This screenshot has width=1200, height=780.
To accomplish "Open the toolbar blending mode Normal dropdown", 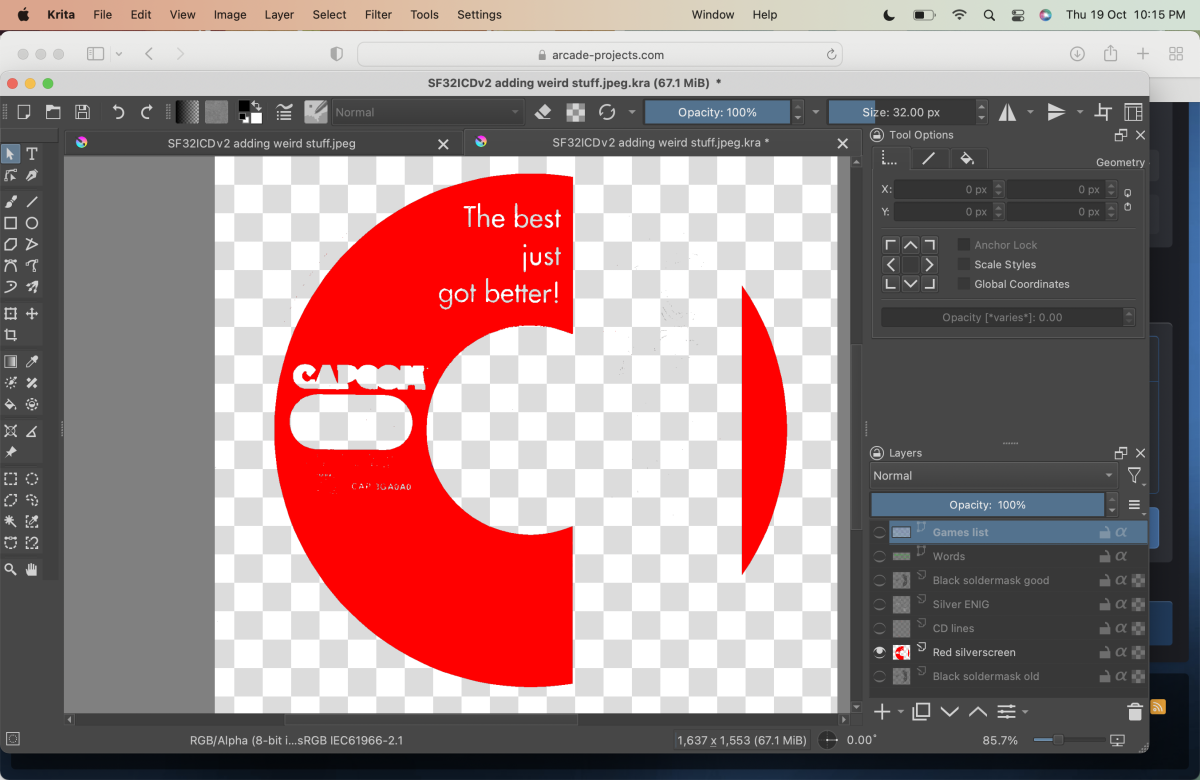I will (428, 112).
